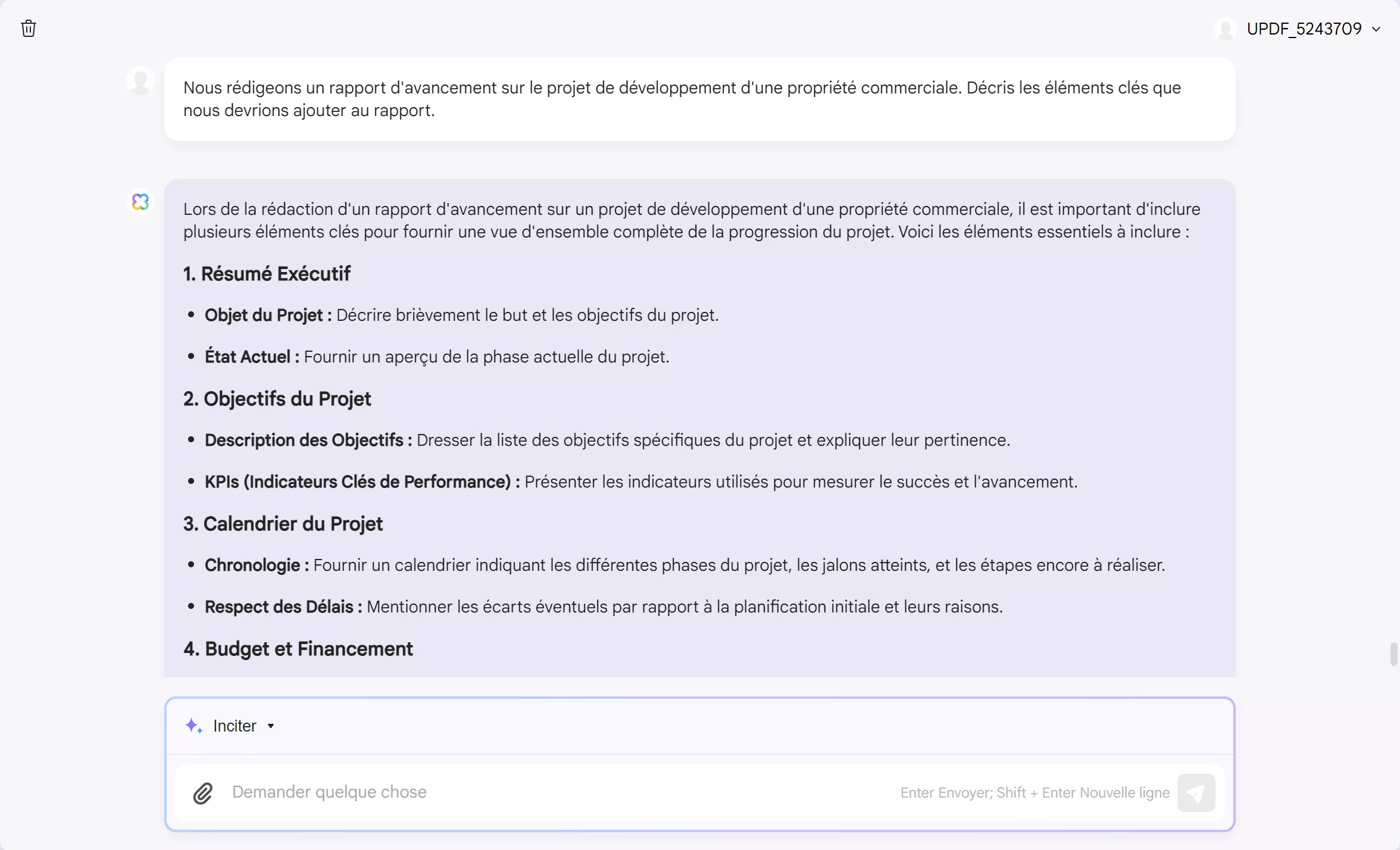This screenshot has height=850, width=1400.
Task: Select the account name UPDF_5243709
Action: (x=1304, y=28)
